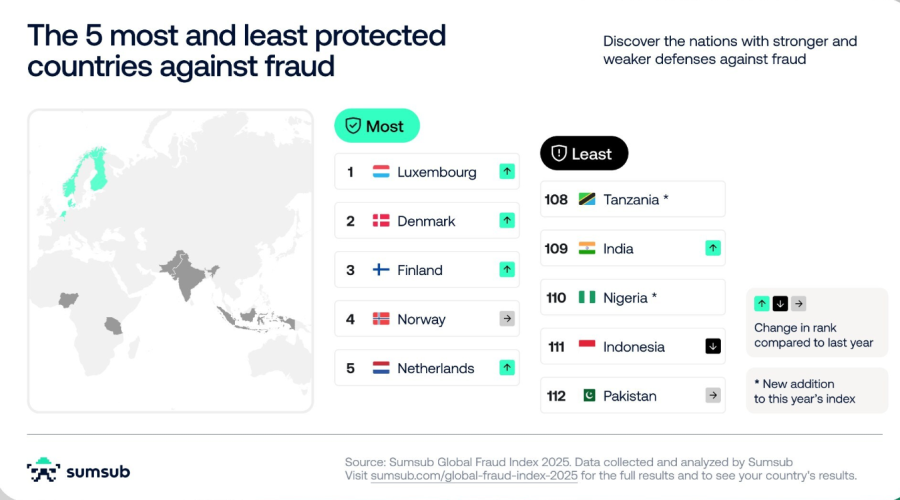Select the Most protected tab
This screenshot has height=500, width=900.
tap(376, 126)
